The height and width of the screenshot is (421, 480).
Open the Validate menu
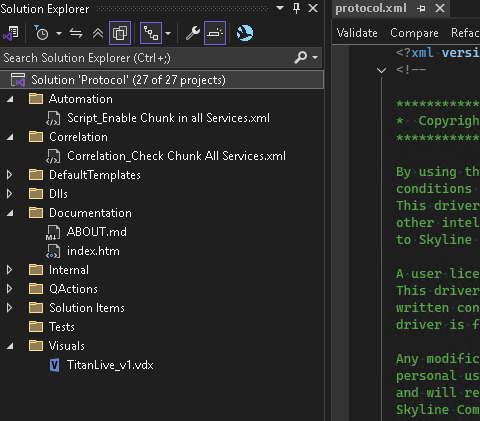click(x=357, y=33)
